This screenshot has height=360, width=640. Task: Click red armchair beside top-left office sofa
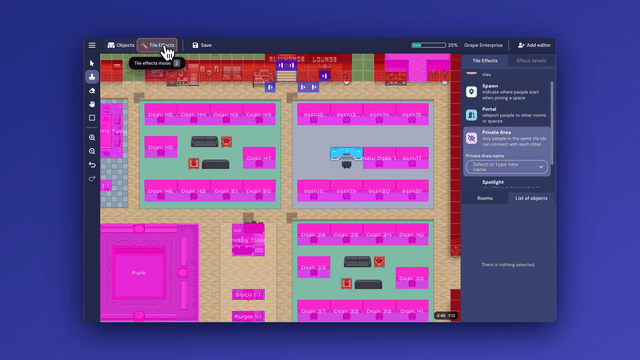(227, 142)
